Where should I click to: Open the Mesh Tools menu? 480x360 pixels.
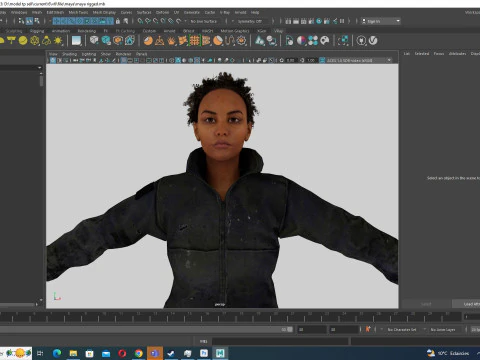pyautogui.click(x=78, y=12)
